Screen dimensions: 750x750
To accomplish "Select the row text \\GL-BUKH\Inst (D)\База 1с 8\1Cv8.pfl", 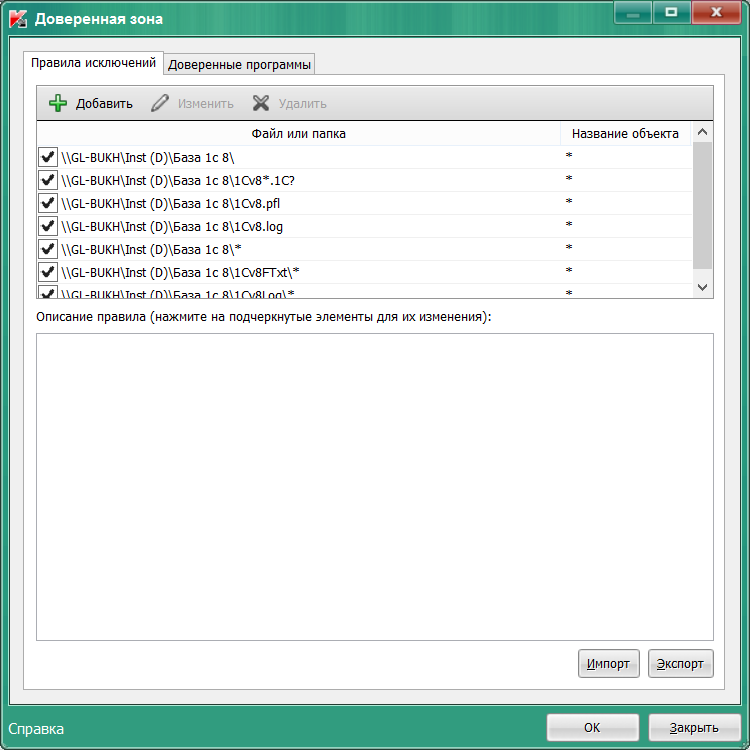I will click(x=170, y=204).
